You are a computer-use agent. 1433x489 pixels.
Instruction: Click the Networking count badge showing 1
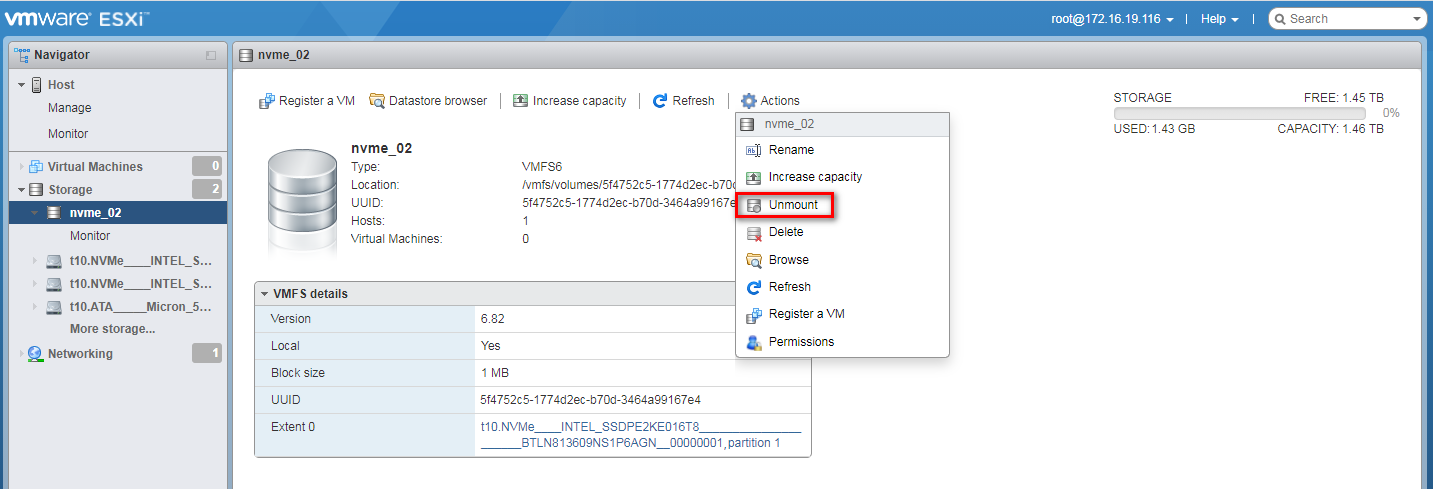click(x=207, y=353)
